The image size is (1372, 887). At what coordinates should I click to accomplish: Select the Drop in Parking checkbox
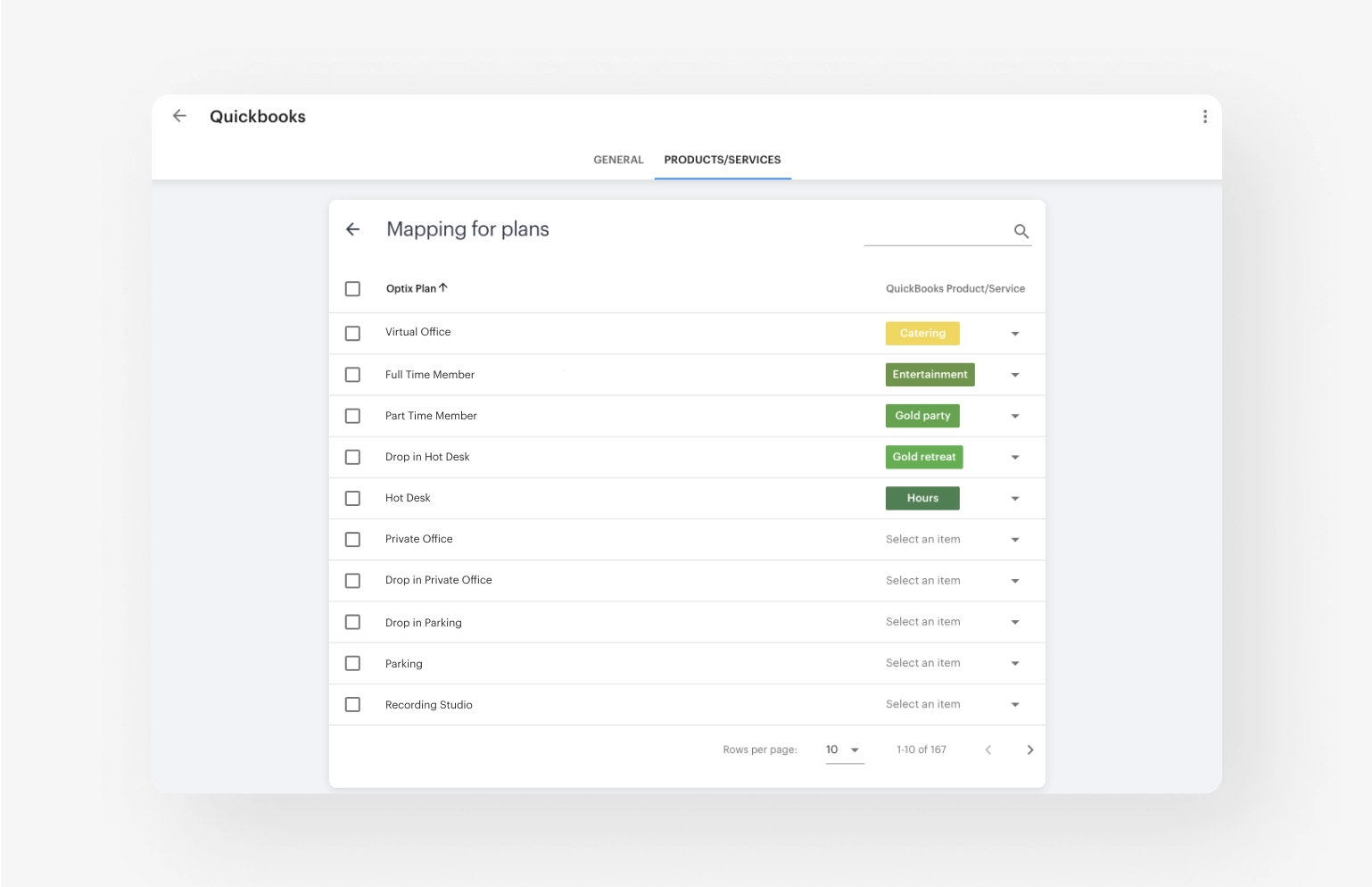click(352, 622)
